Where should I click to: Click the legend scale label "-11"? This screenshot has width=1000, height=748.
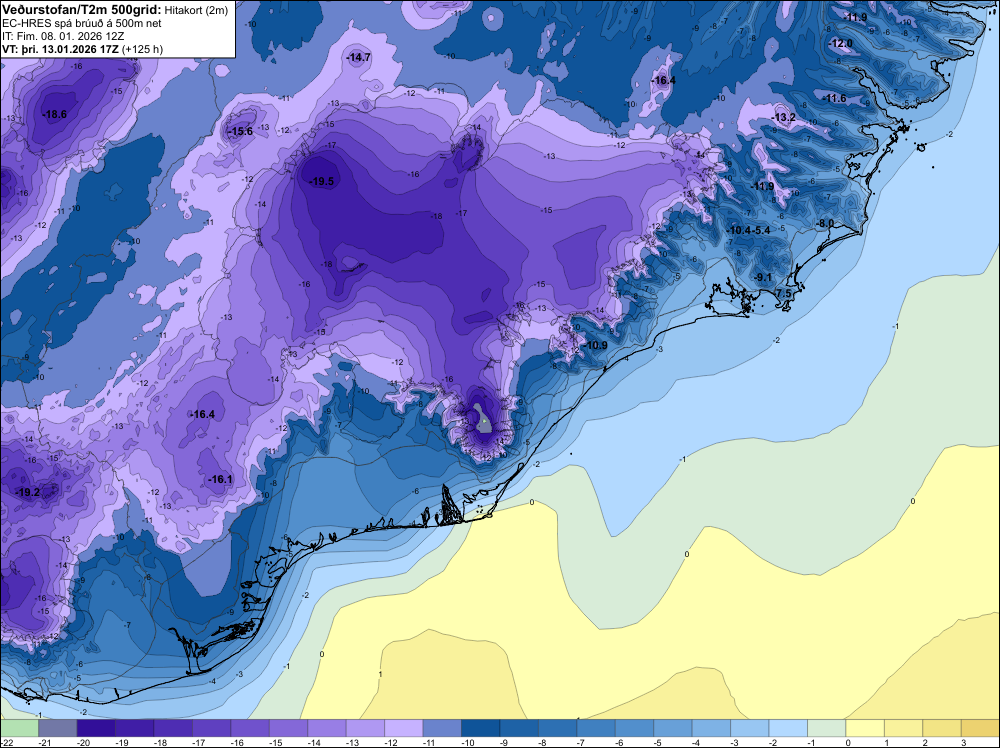[x=429, y=742]
